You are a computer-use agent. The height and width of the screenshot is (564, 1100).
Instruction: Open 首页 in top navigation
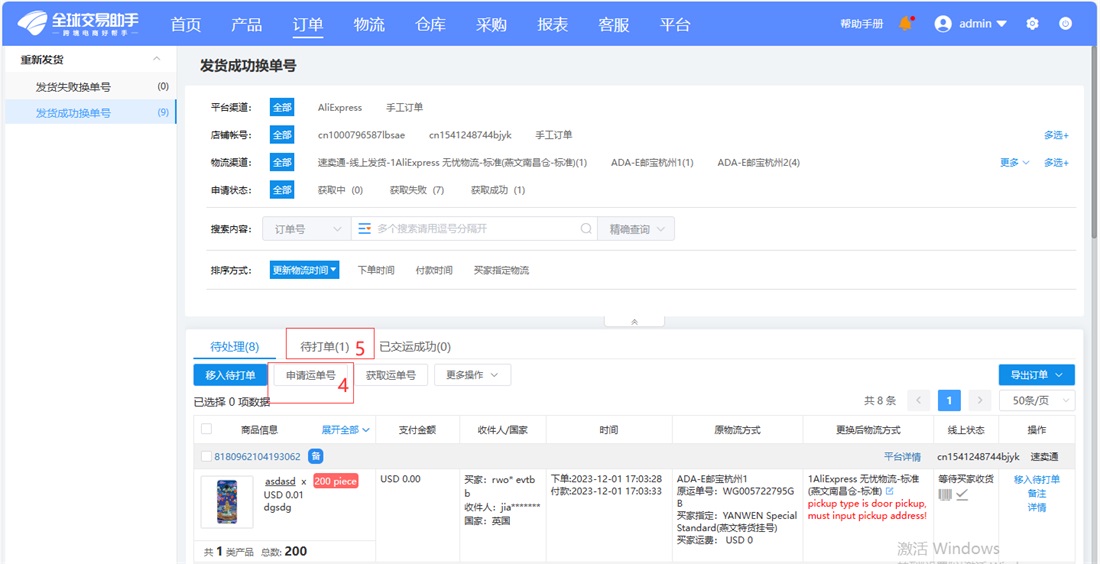186,25
